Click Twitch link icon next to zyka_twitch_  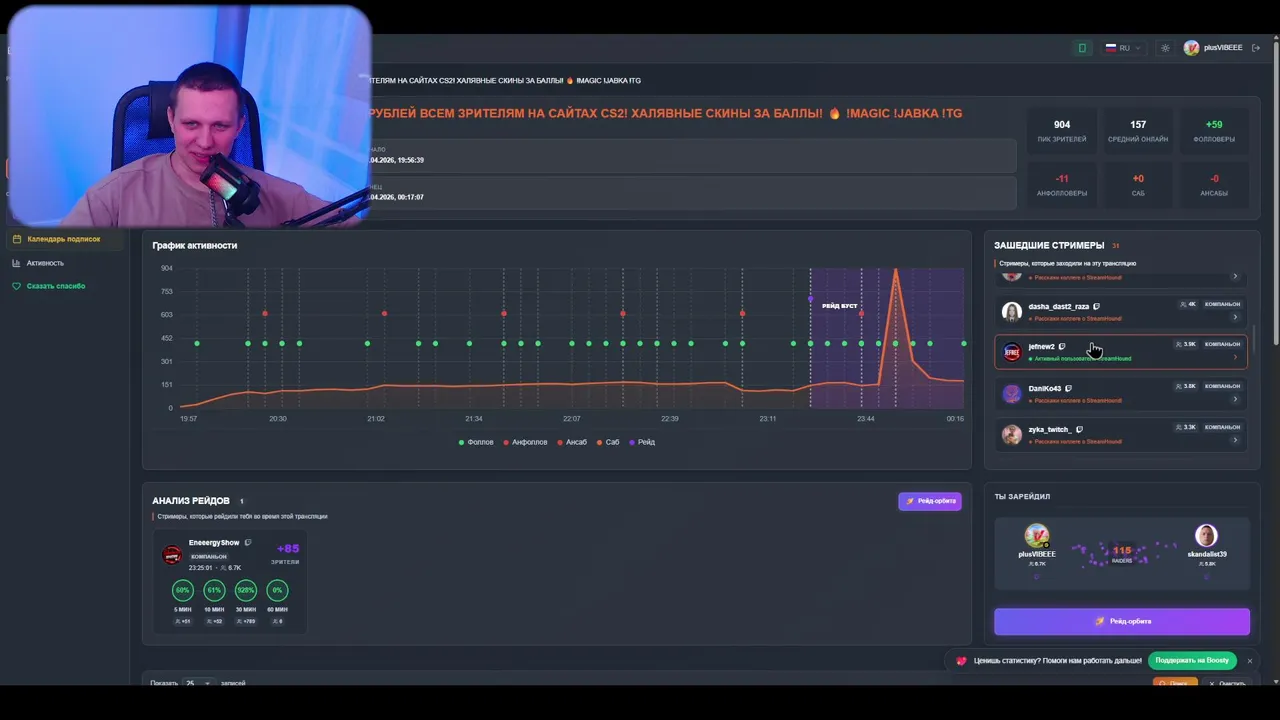[x=1079, y=429]
